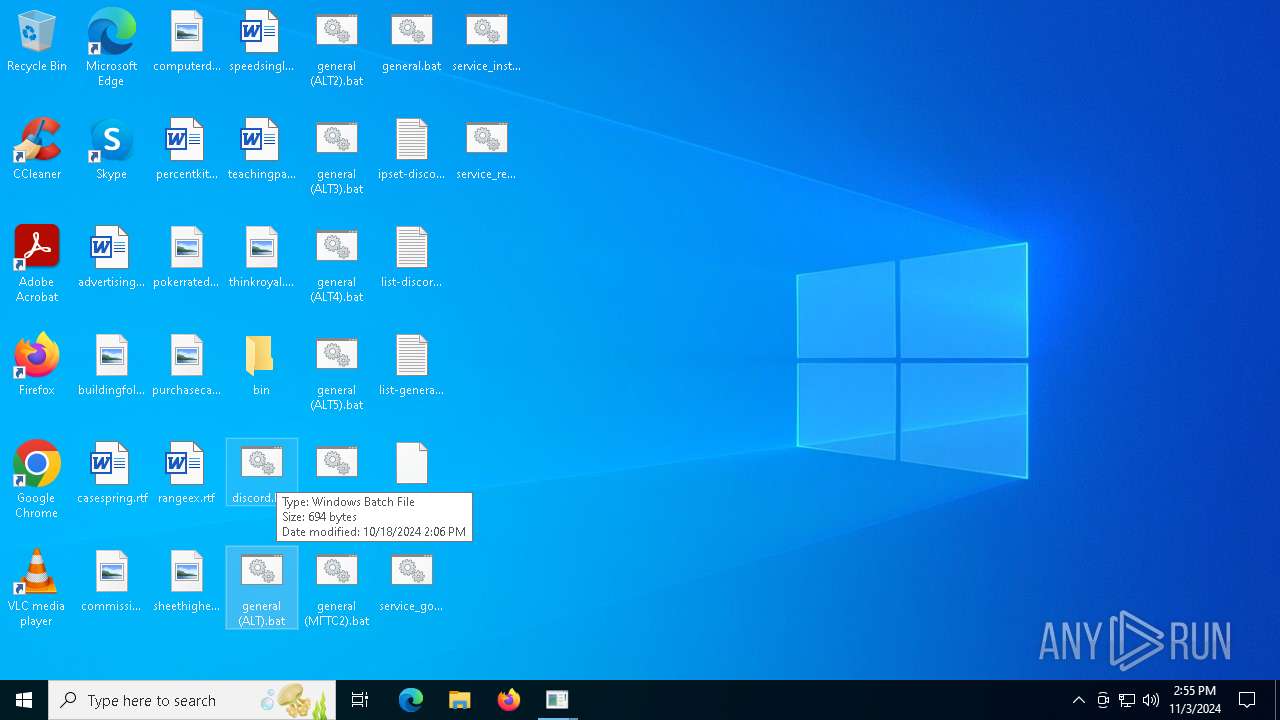
Task: Open the taskbar clock and calendar
Action: point(1194,700)
